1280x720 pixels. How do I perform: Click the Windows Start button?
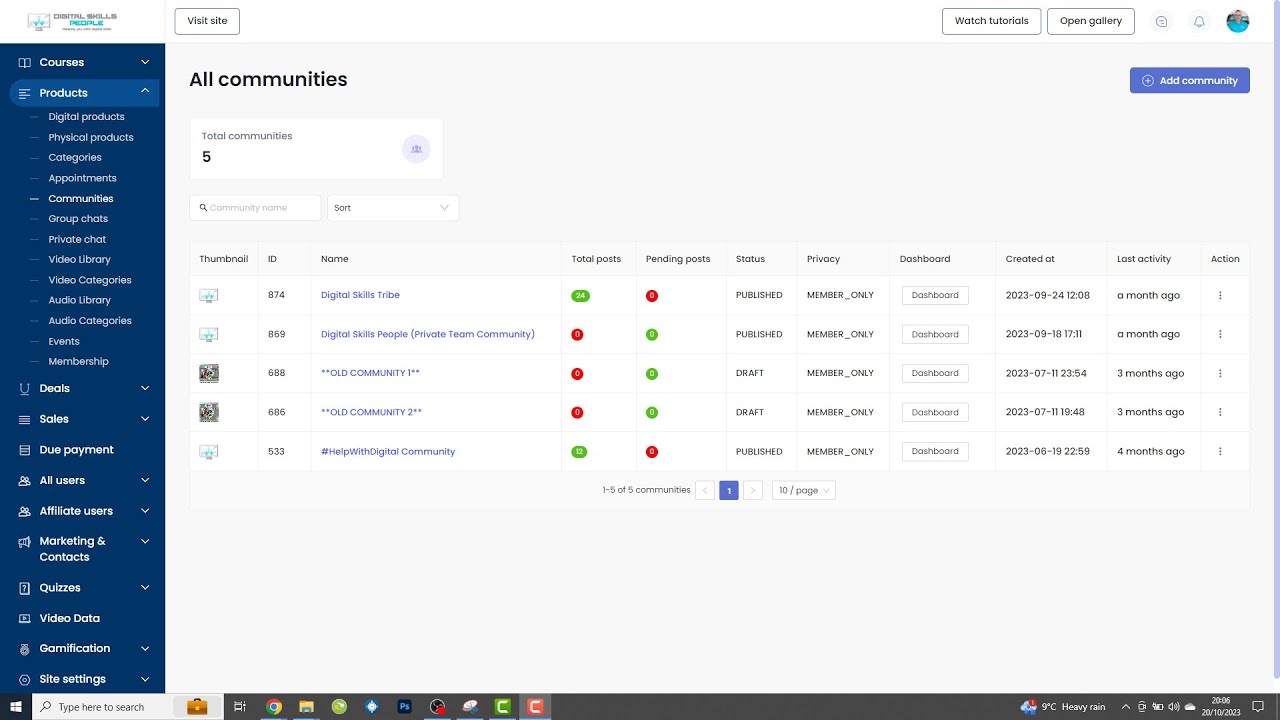pos(16,707)
